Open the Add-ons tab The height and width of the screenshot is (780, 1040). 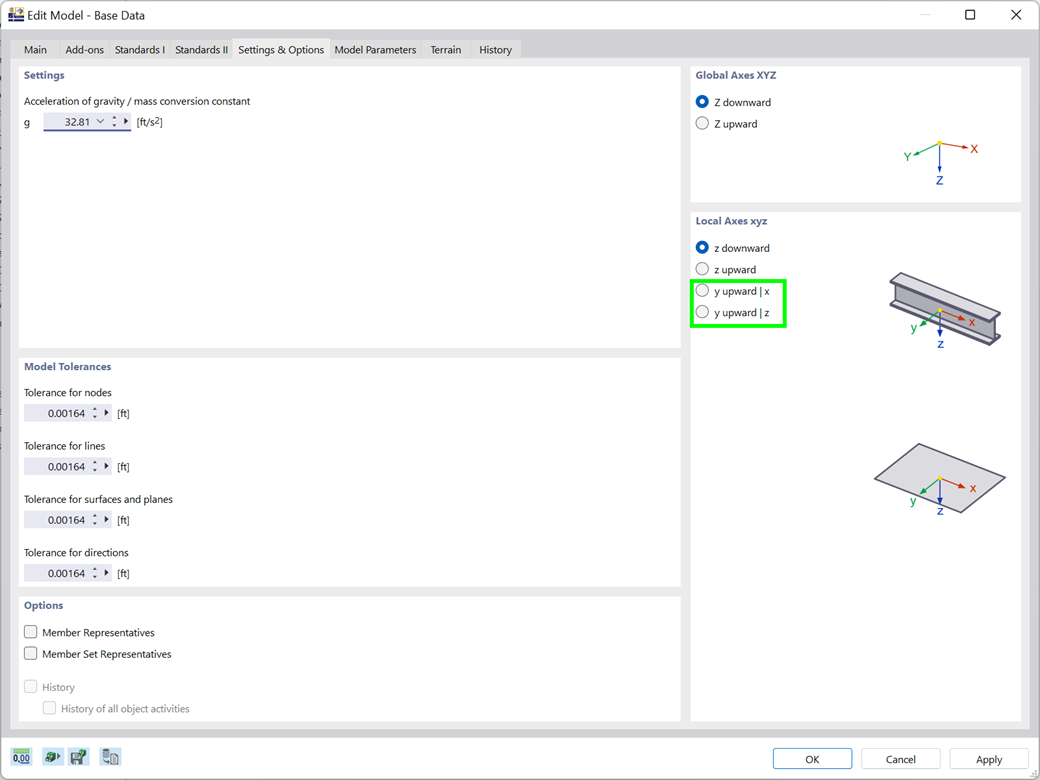click(84, 50)
